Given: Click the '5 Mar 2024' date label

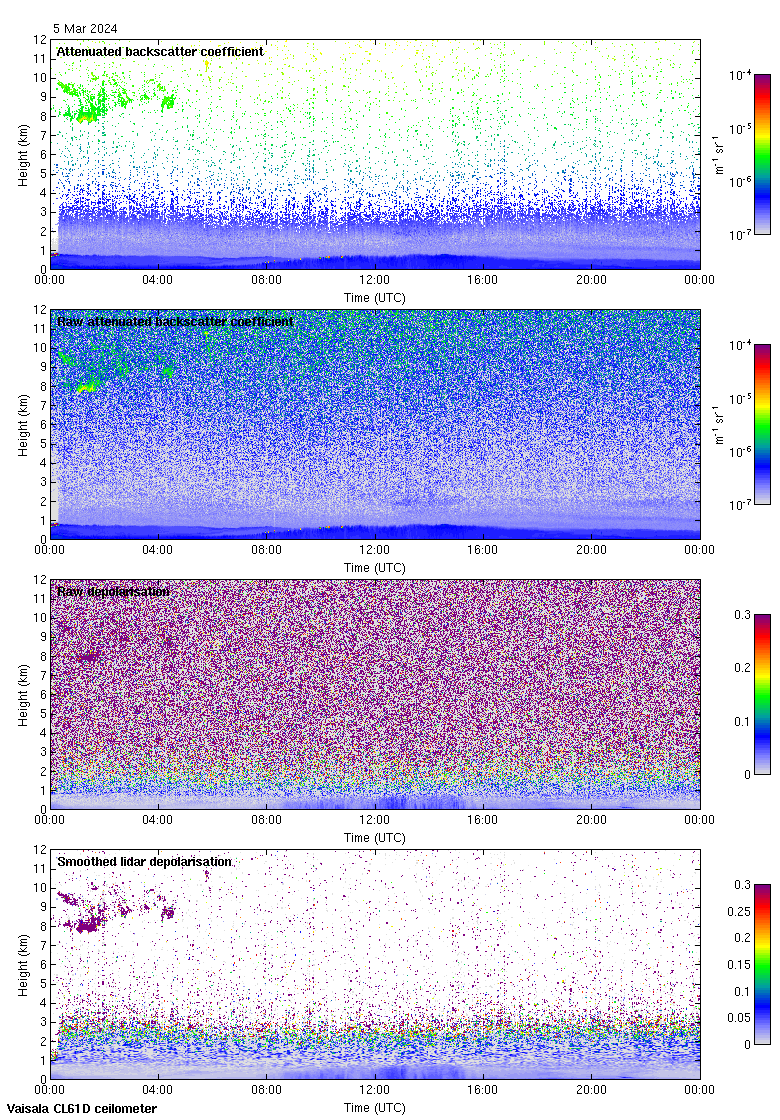Looking at the screenshot, I should (x=85, y=29).
